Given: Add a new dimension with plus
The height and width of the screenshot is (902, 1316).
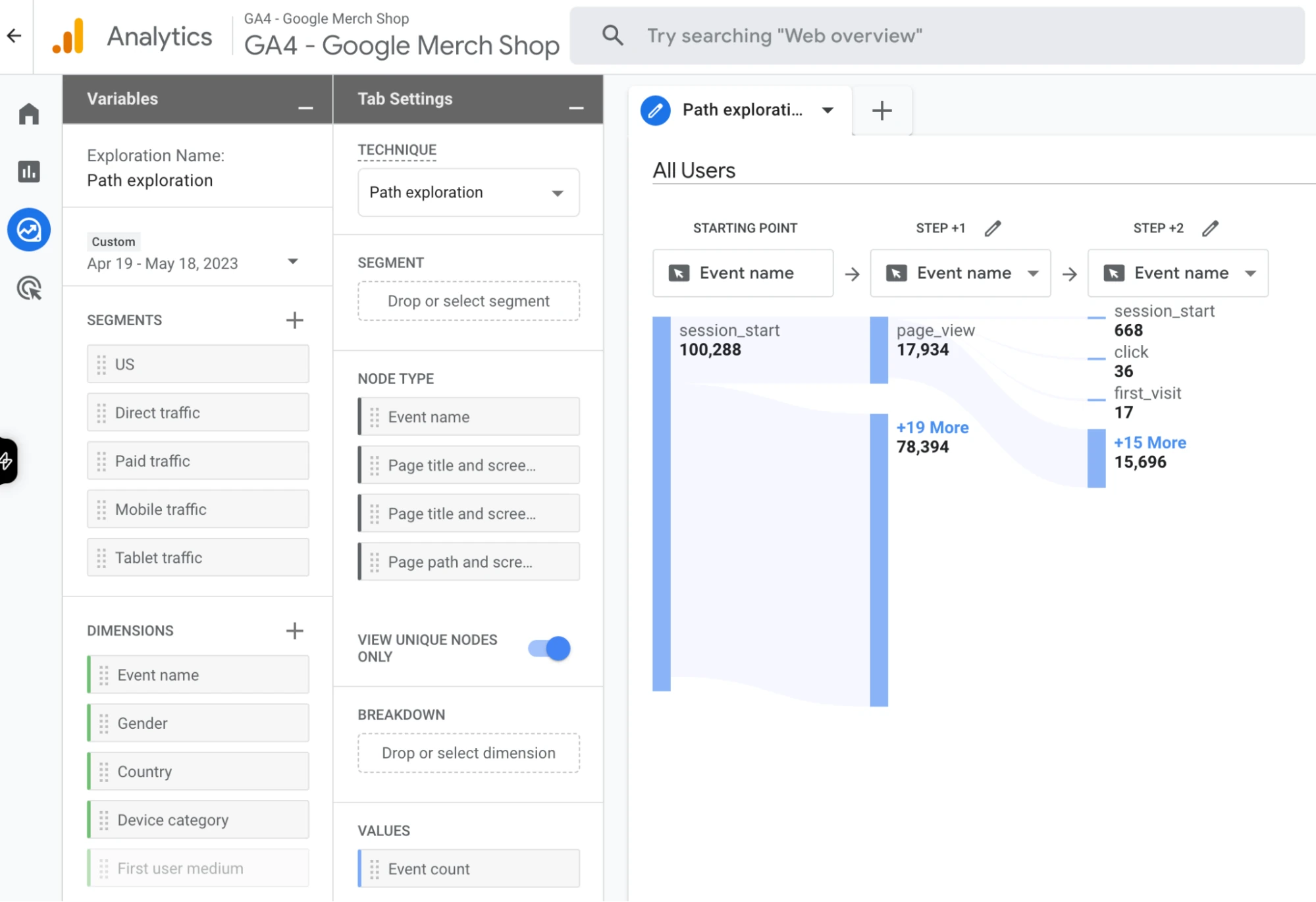Looking at the screenshot, I should (x=294, y=631).
